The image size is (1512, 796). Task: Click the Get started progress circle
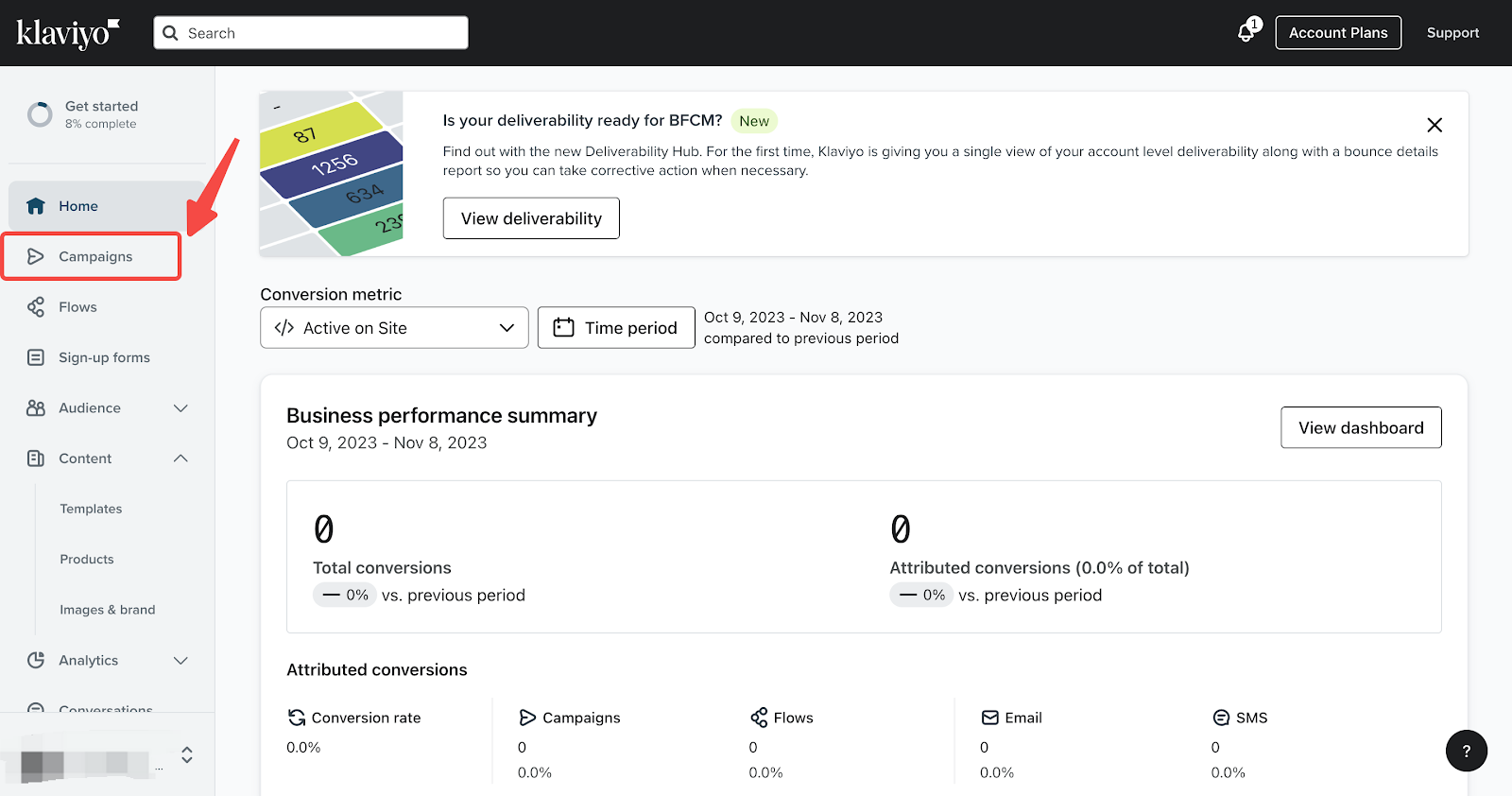pos(40,114)
